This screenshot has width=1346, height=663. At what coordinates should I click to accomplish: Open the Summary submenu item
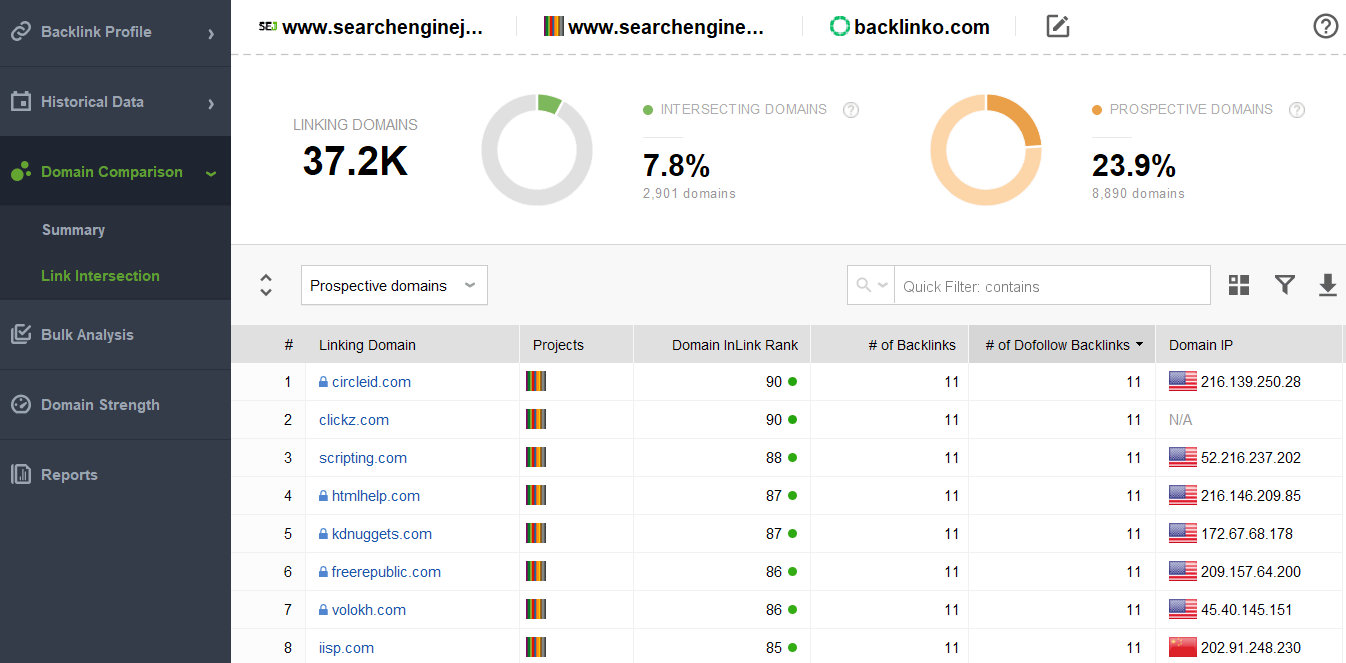pos(73,230)
